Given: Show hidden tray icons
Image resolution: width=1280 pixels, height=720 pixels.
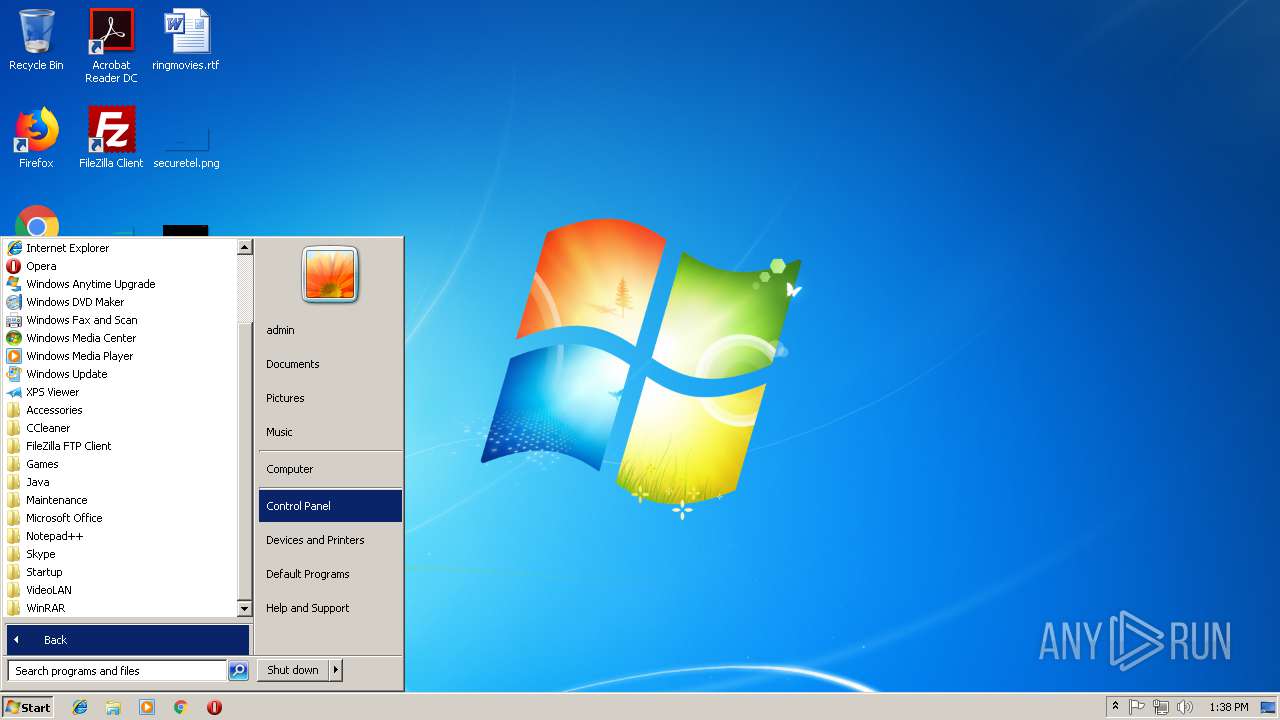Looking at the screenshot, I should pyautogui.click(x=1115, y=707).
